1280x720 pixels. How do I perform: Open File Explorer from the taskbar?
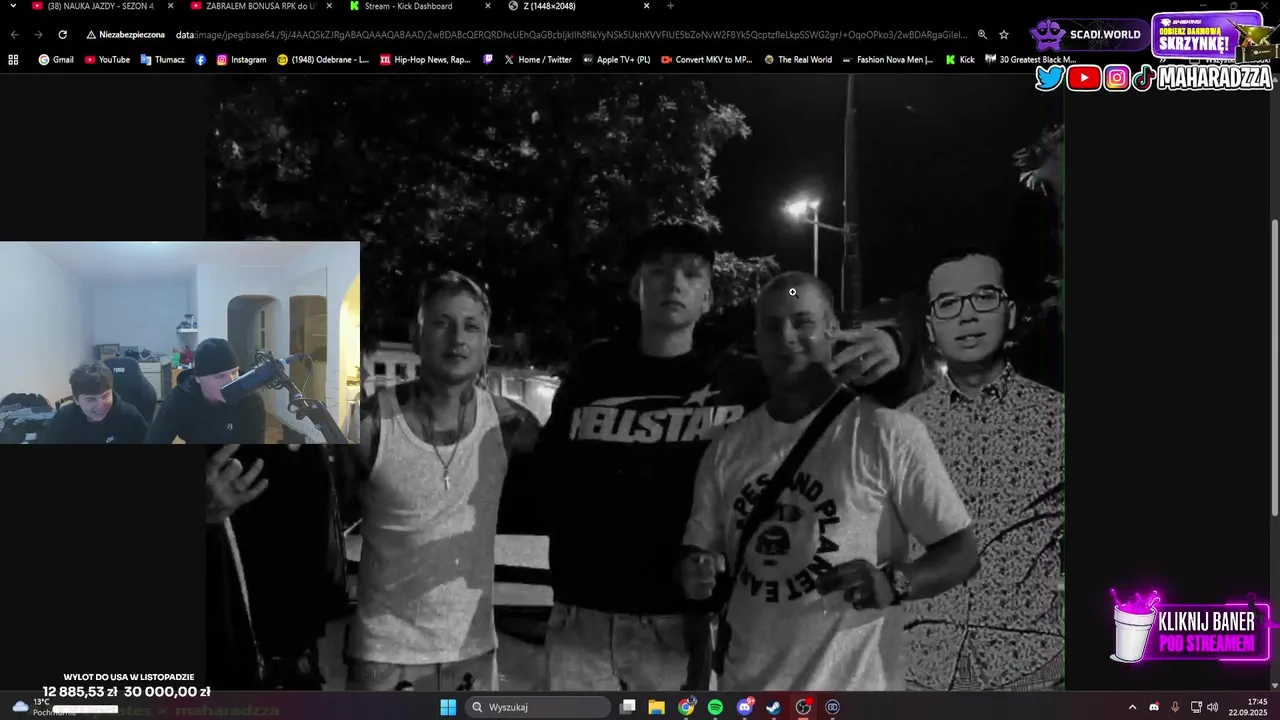click(656, 707)
